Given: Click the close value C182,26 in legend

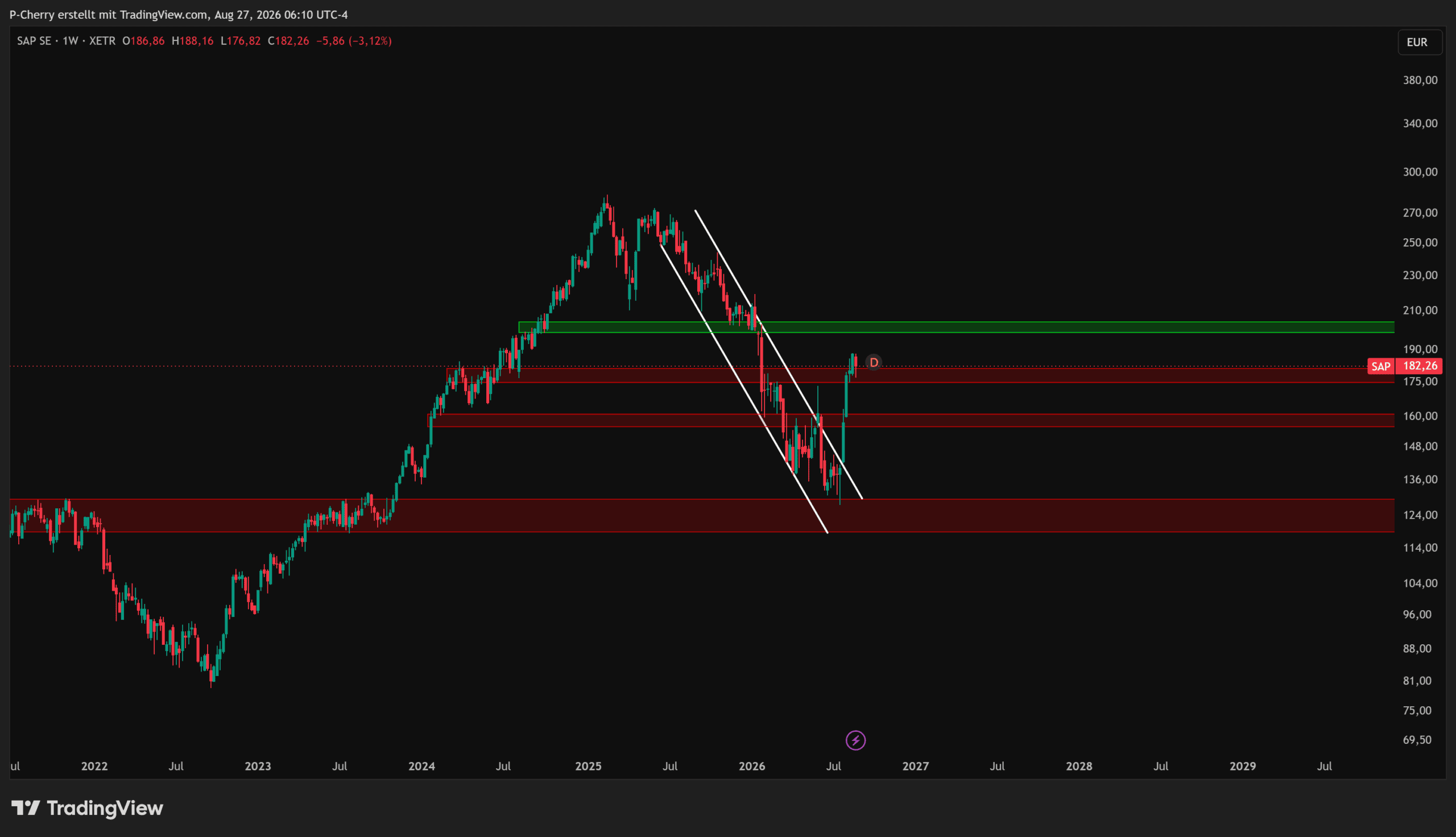Looking at the screenshot, I should (288, 41).
